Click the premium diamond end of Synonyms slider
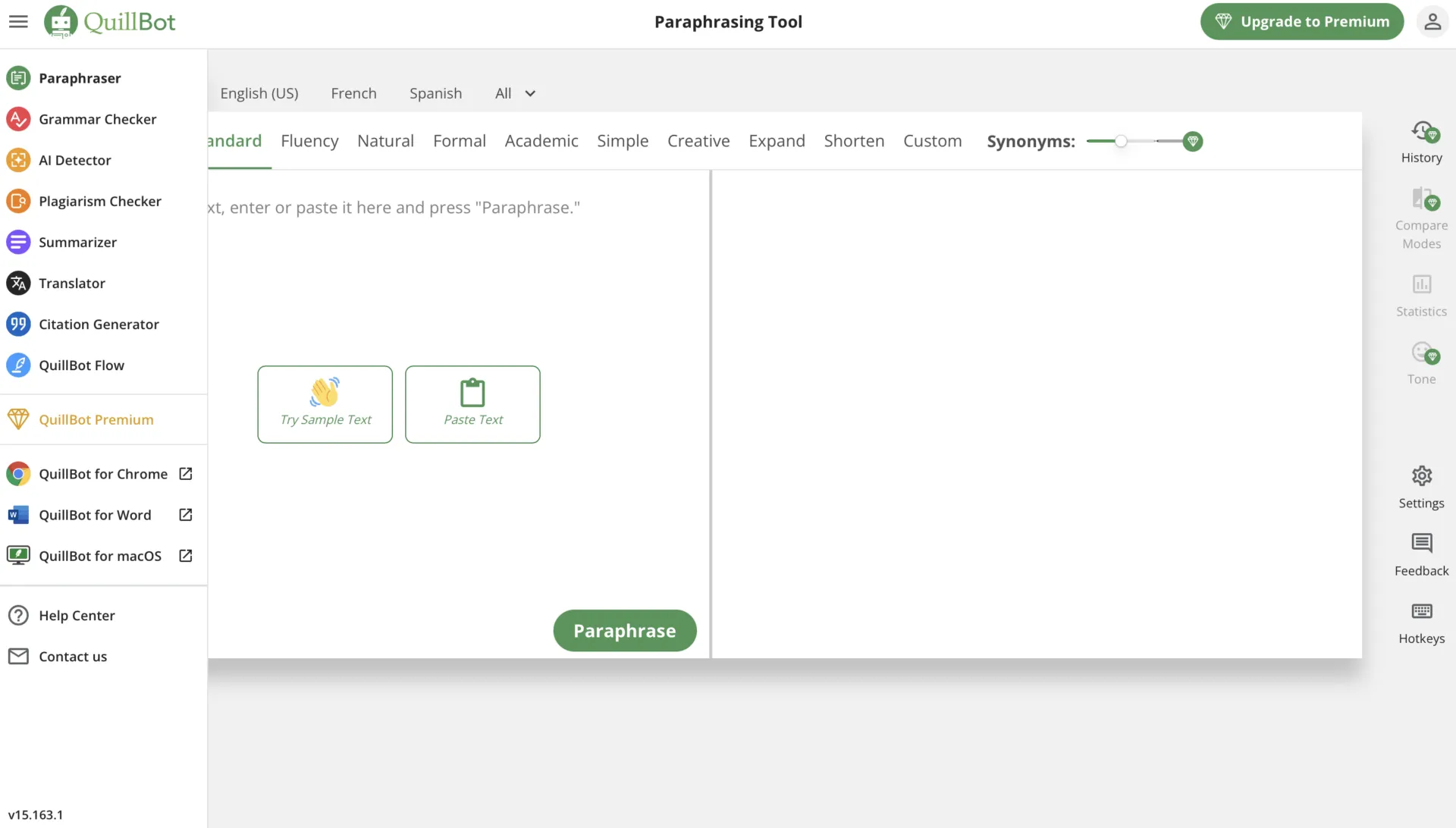 click(1193, 141)
